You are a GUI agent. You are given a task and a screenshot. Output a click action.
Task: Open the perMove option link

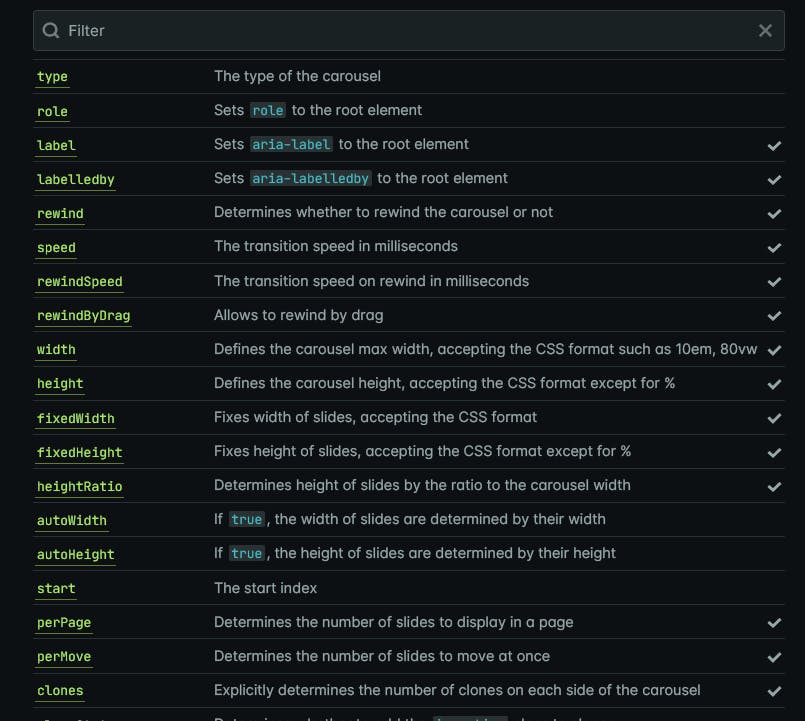click(x=64, y=657)
